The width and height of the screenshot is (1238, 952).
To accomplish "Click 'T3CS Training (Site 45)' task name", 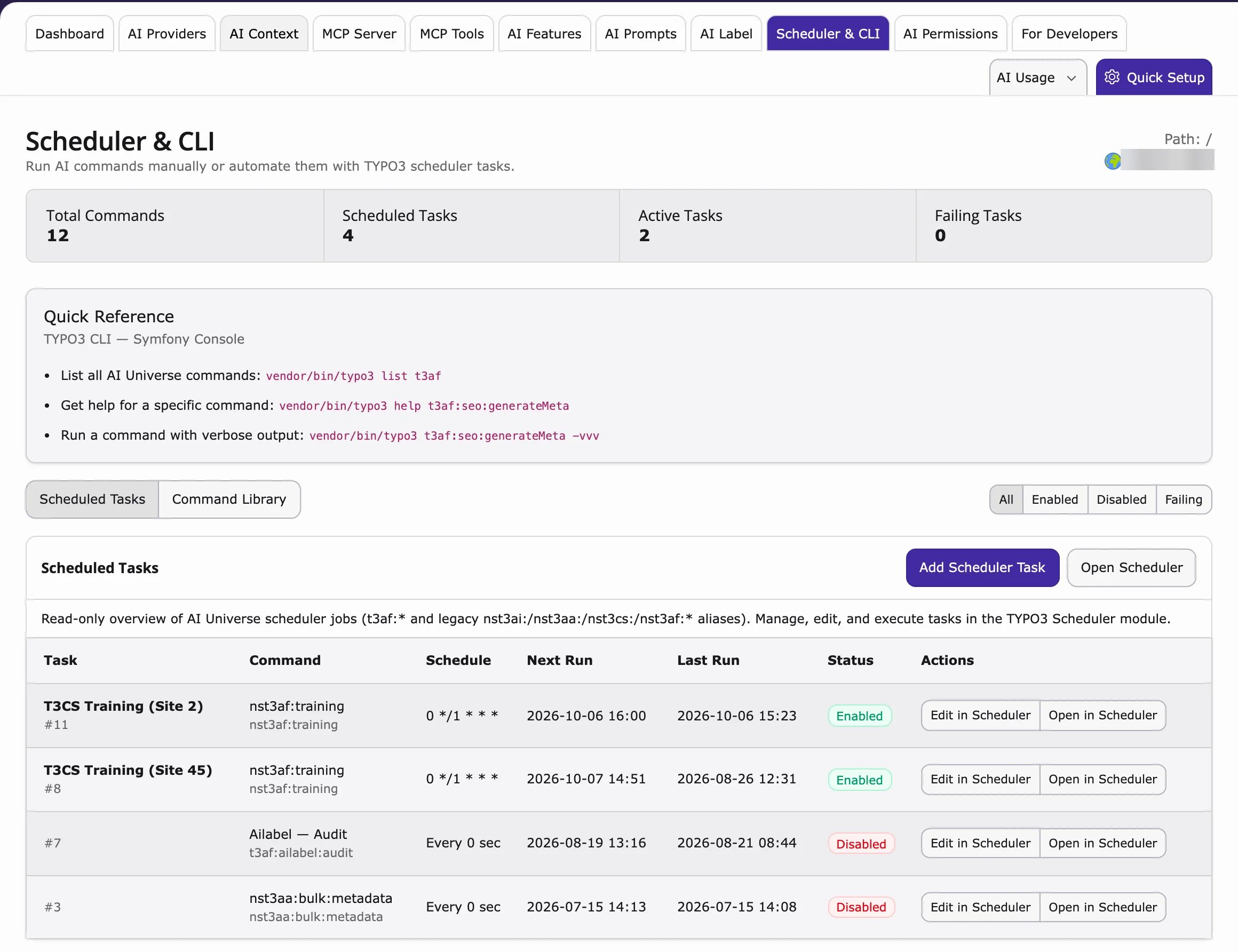I will click(128, 770).
